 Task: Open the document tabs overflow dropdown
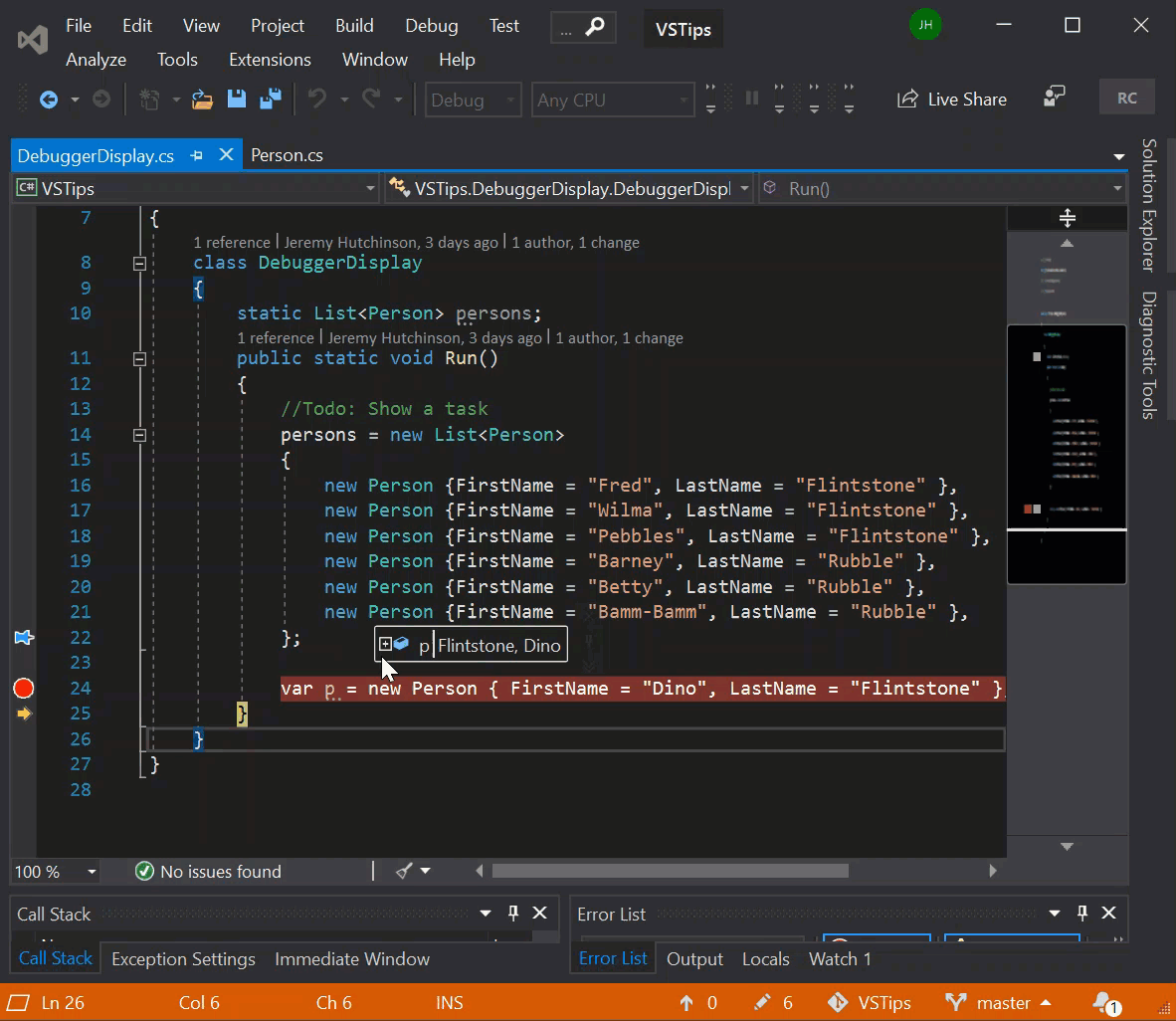coord(1118,157)
